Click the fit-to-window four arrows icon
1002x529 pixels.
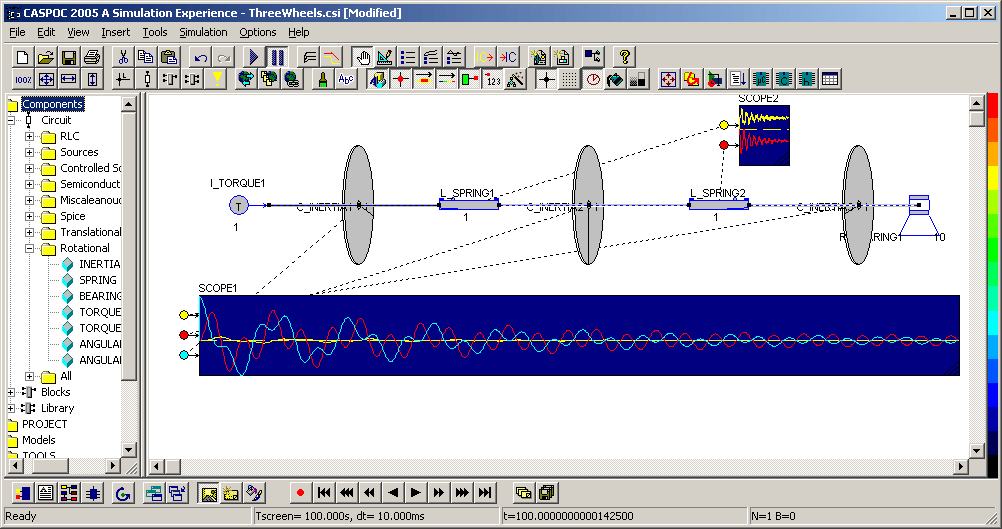pyautogui.click(x=46, y=79)
